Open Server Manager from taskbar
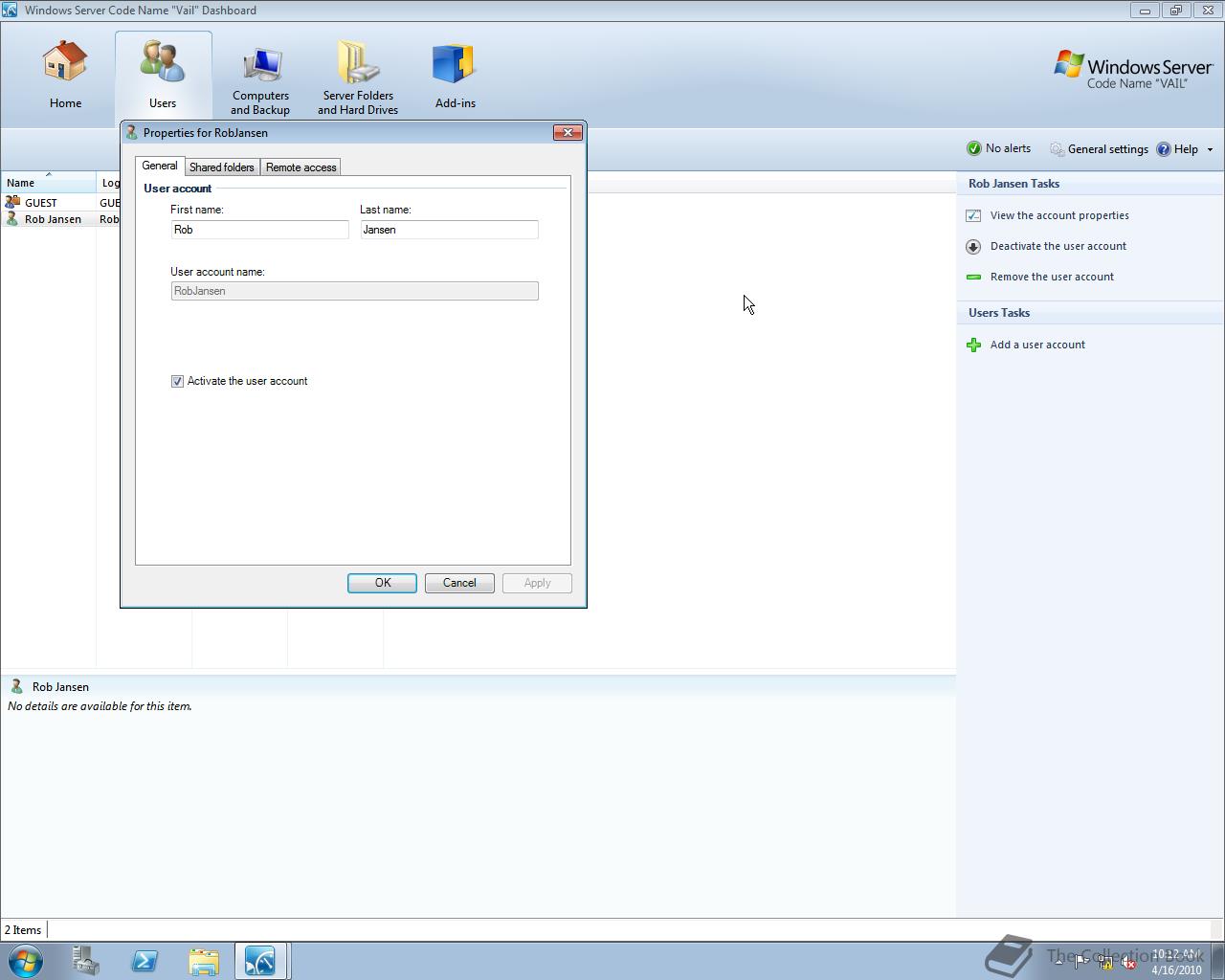 pos(86,961)
